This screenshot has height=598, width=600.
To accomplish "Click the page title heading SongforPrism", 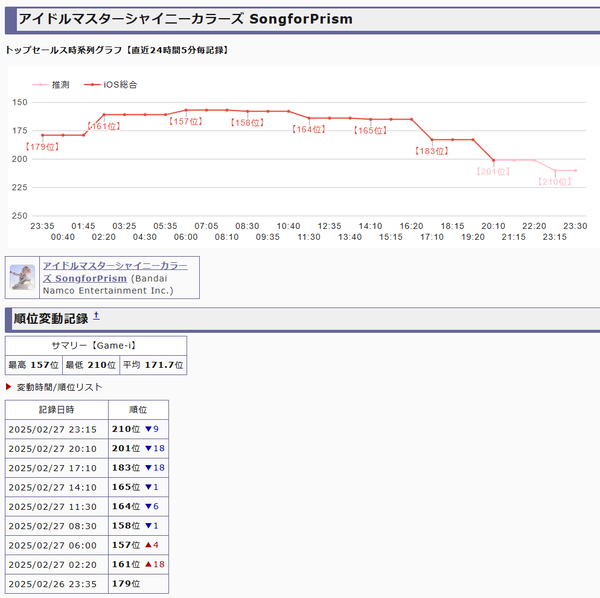I will click(186, 19).
